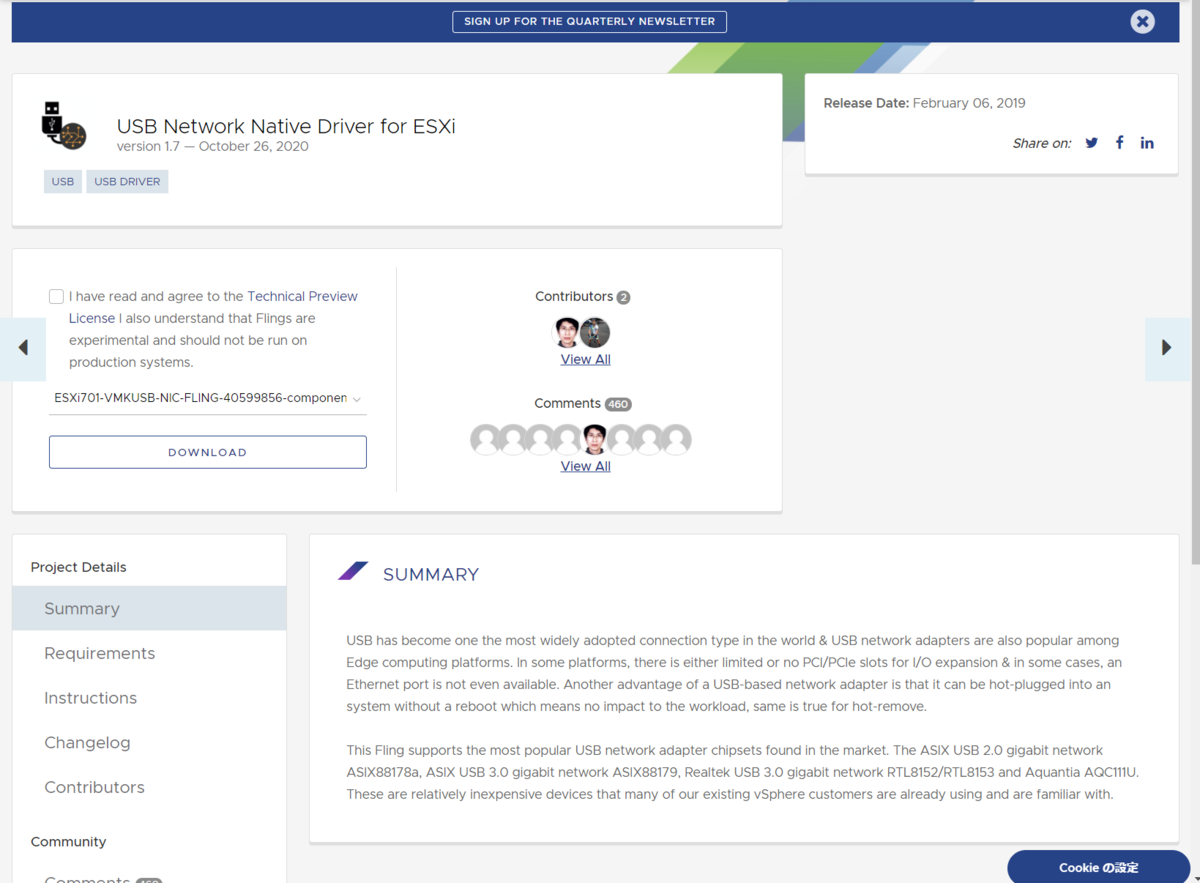Select the USB DRIVER tag
Screen dimensions: 1200x883
click(127, 182)
